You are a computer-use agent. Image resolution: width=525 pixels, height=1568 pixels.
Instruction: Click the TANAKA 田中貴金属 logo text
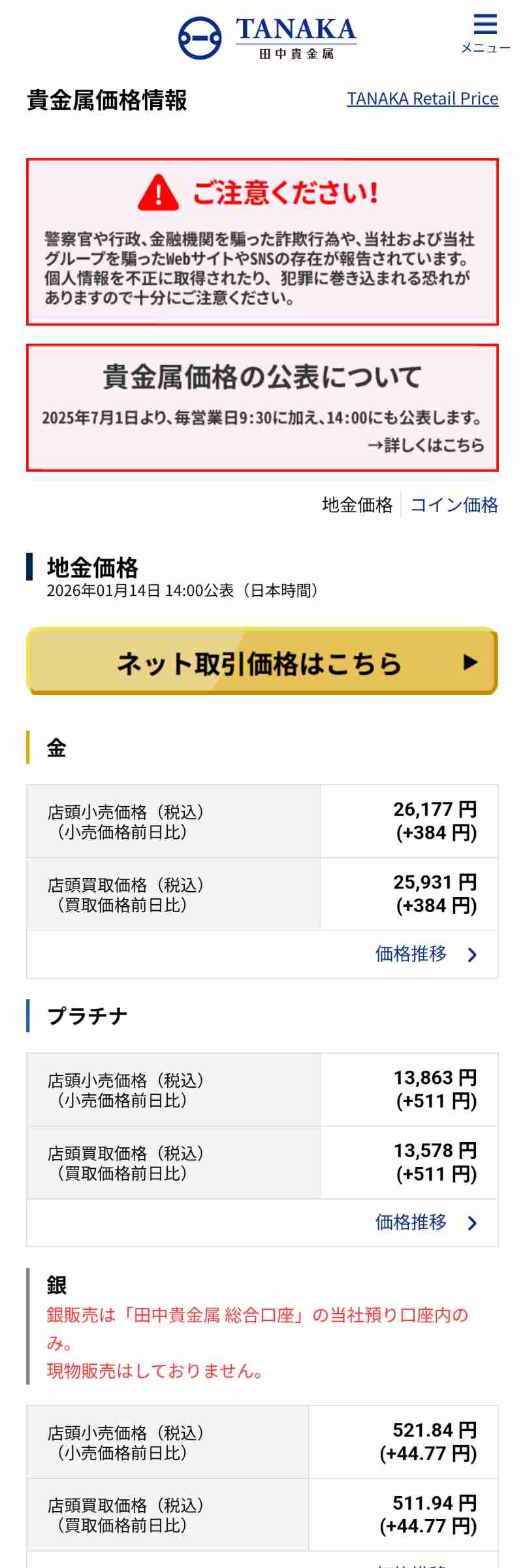tap(296, 38)
